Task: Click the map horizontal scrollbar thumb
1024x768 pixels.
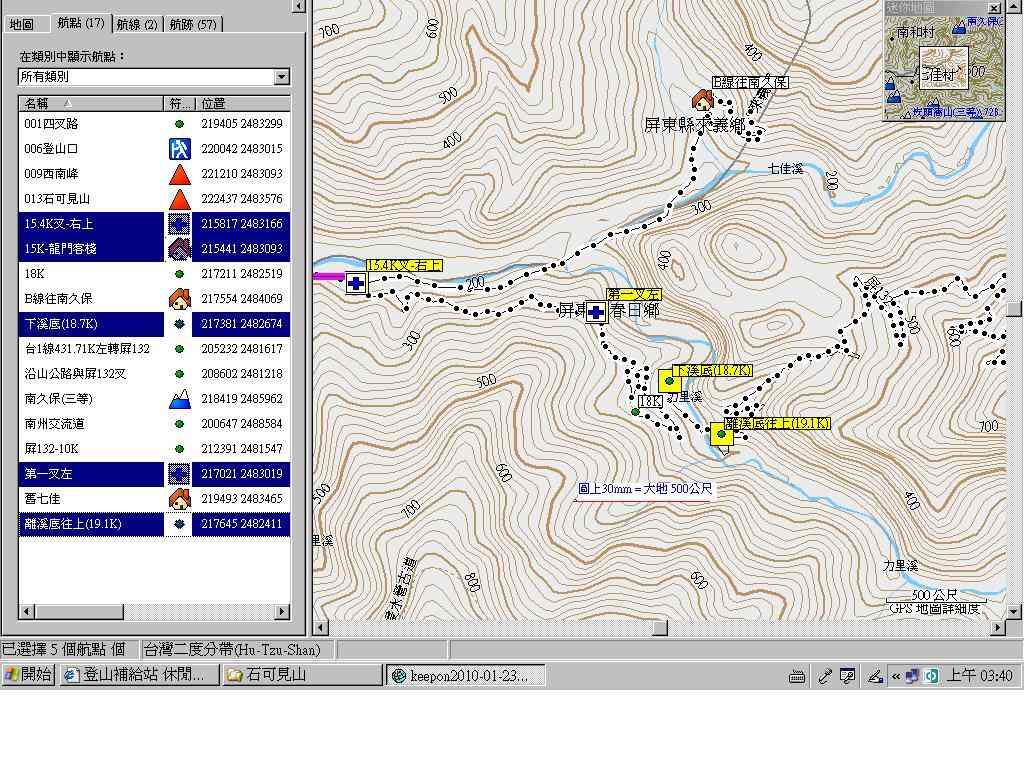Action: pyautogui.click(x=660, y=628)
